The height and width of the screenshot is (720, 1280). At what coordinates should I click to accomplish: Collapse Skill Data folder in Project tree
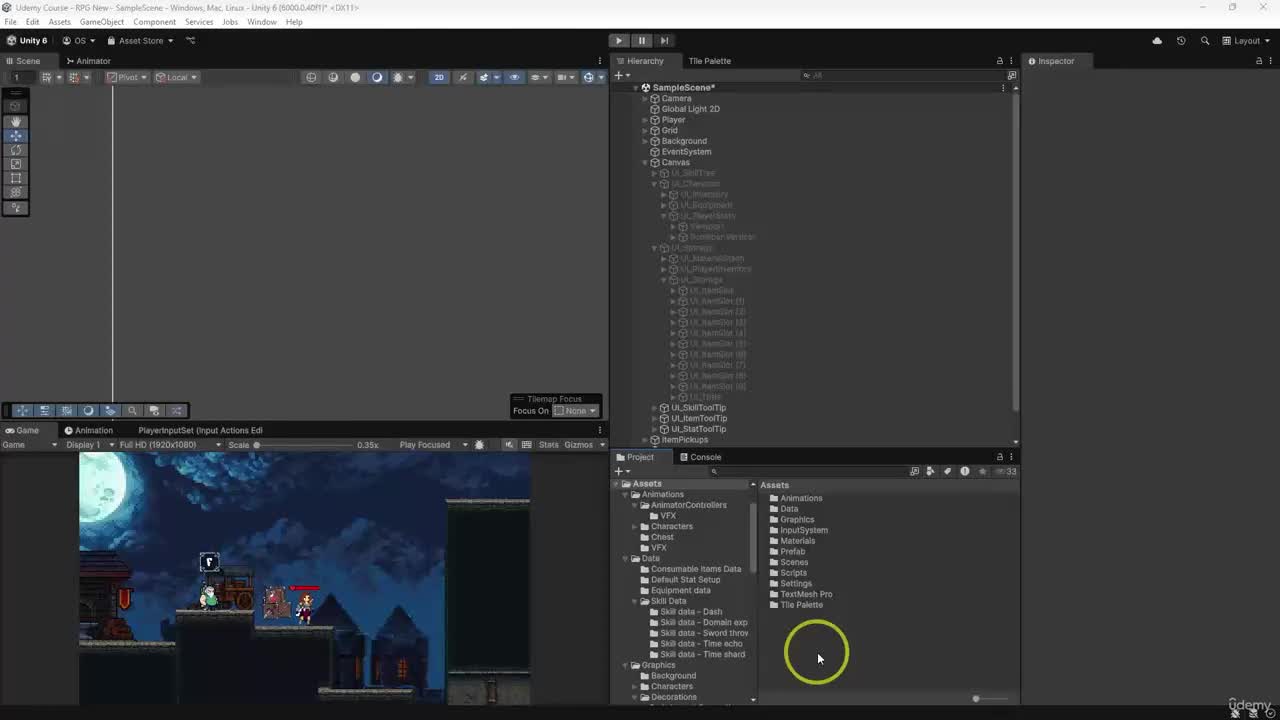[x=635, y=601]
